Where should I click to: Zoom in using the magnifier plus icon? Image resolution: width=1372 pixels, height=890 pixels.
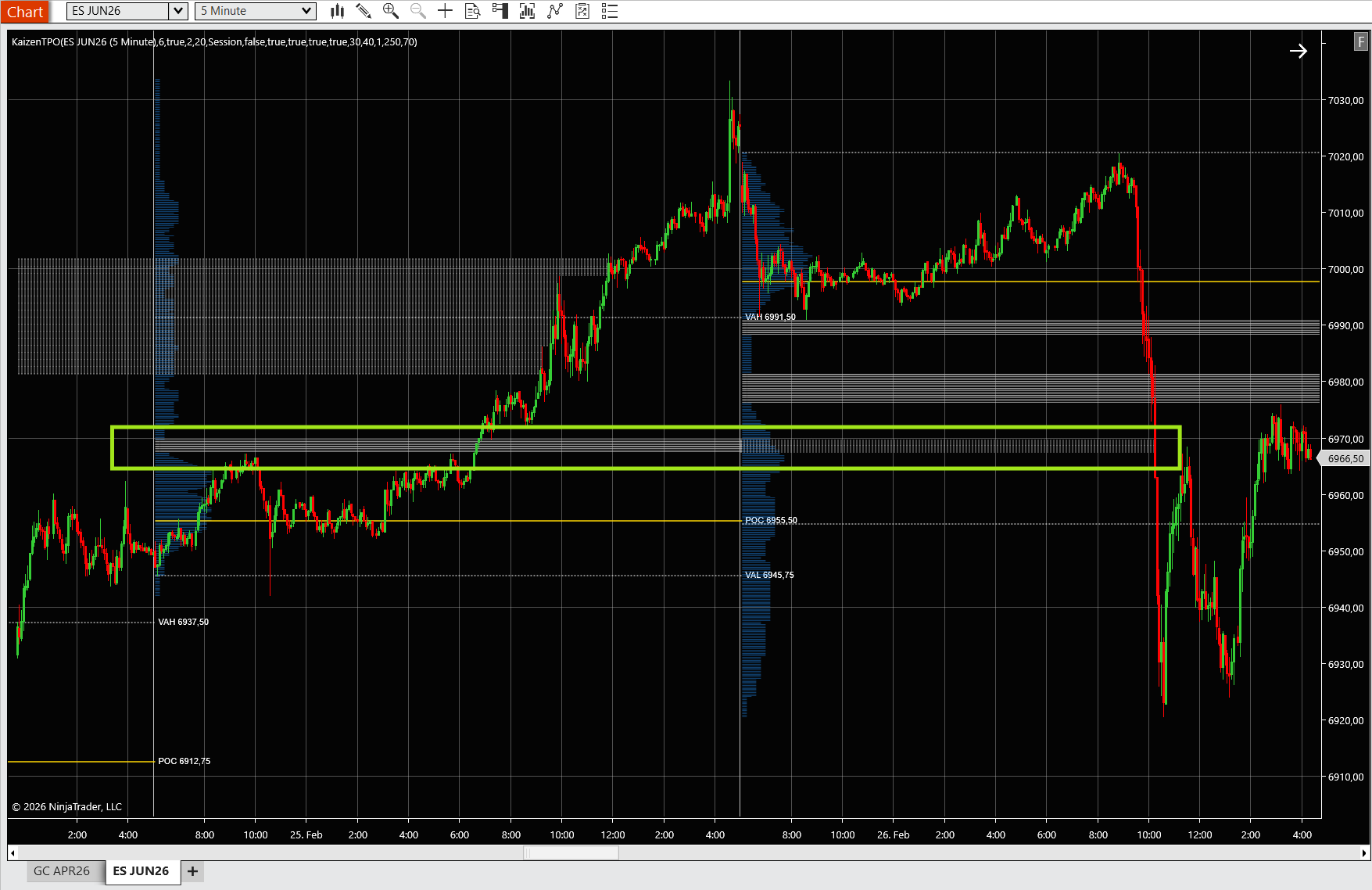click(x=390, y=11)
